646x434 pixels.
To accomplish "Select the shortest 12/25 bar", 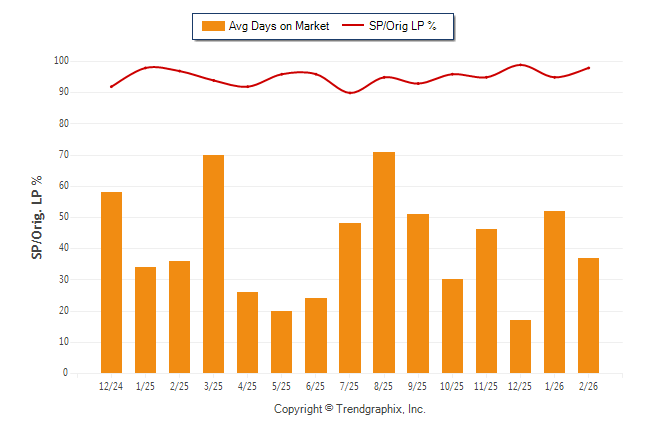I will point(520,346).
